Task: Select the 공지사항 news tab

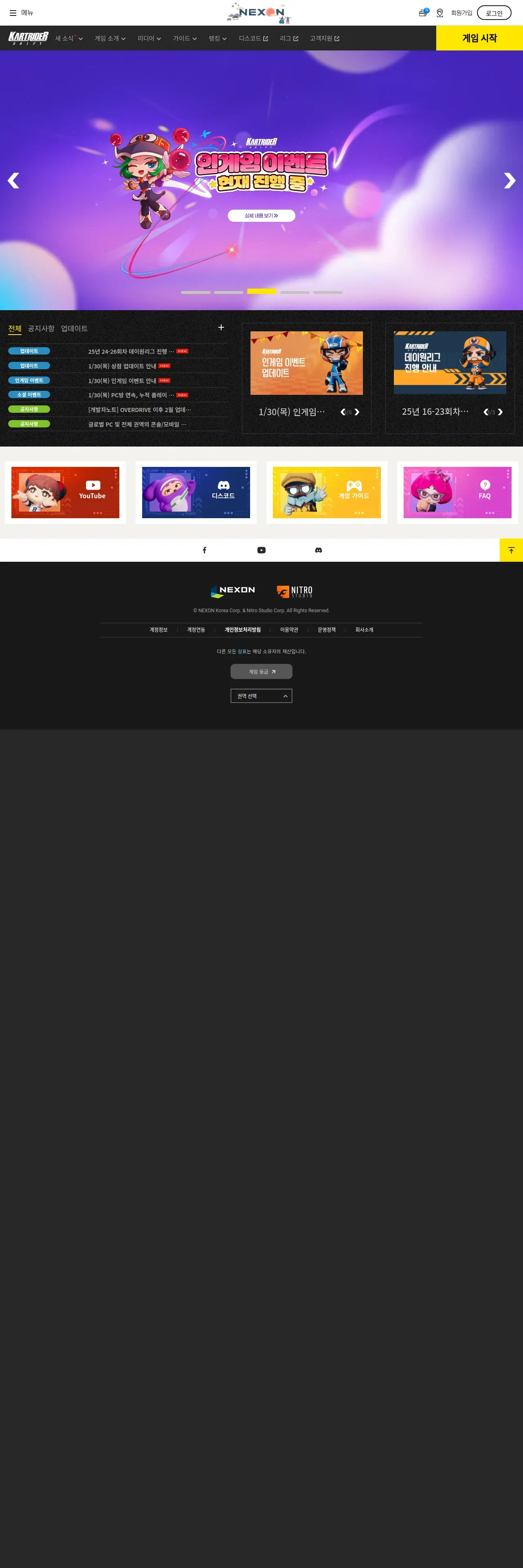Action: click(42, 328)
